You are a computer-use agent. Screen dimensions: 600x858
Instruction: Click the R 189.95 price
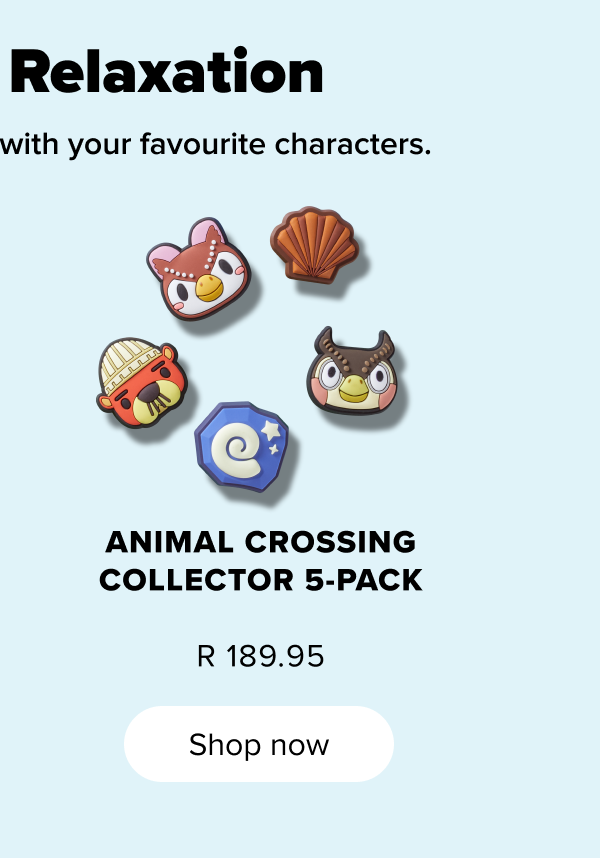point(260,657)
